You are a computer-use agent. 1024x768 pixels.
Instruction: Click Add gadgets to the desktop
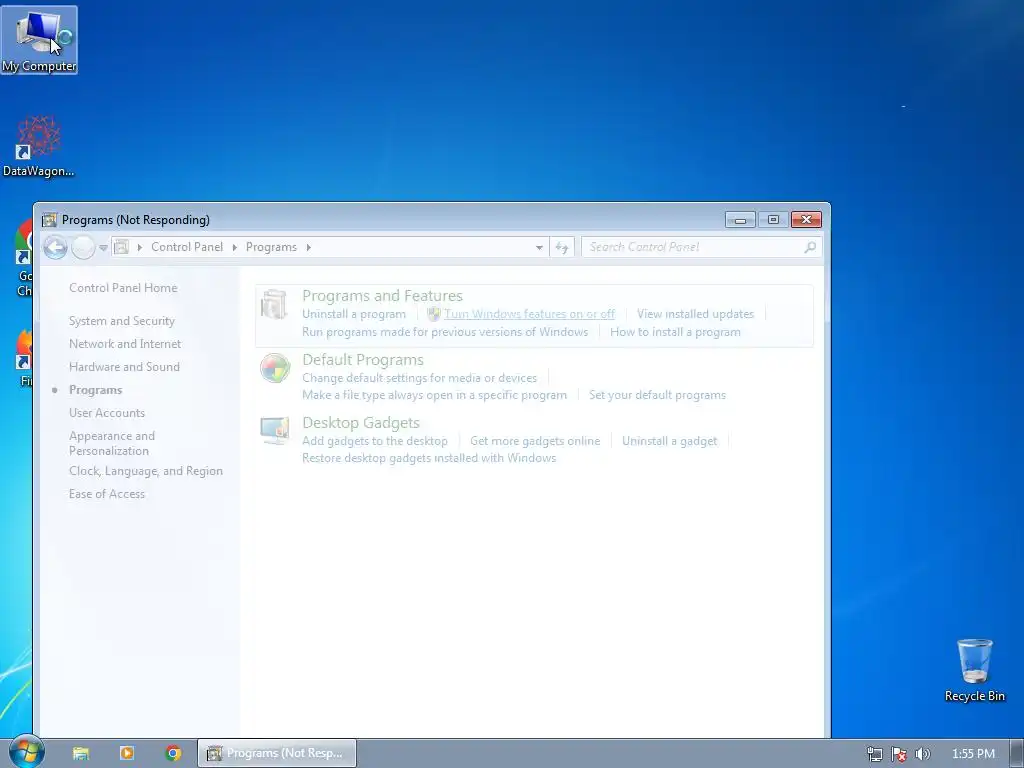click(375, 441)
